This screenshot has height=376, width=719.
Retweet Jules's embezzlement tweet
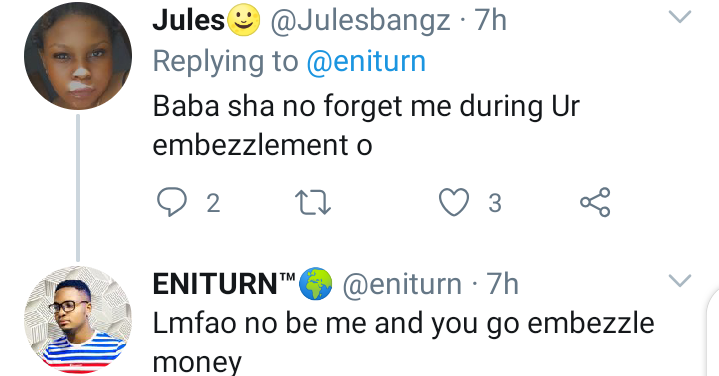point(313,203)
